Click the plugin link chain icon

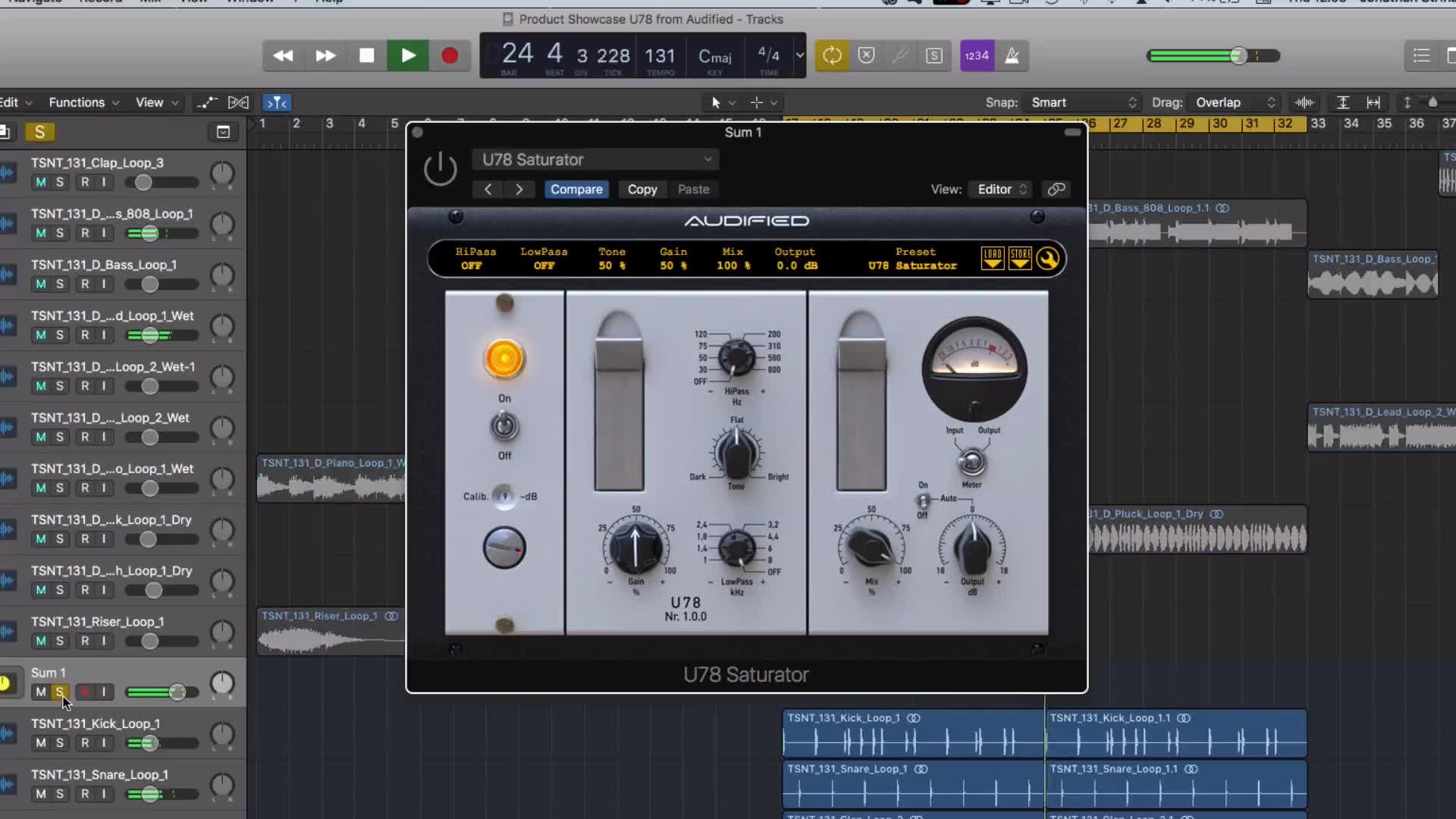pos(1056,190)
